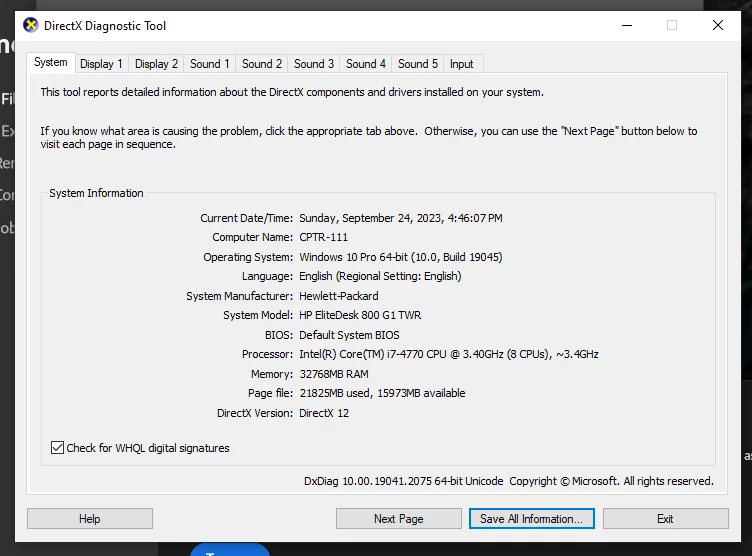Minimize the DirectX Diagnostic Tool window

[627, 25]
